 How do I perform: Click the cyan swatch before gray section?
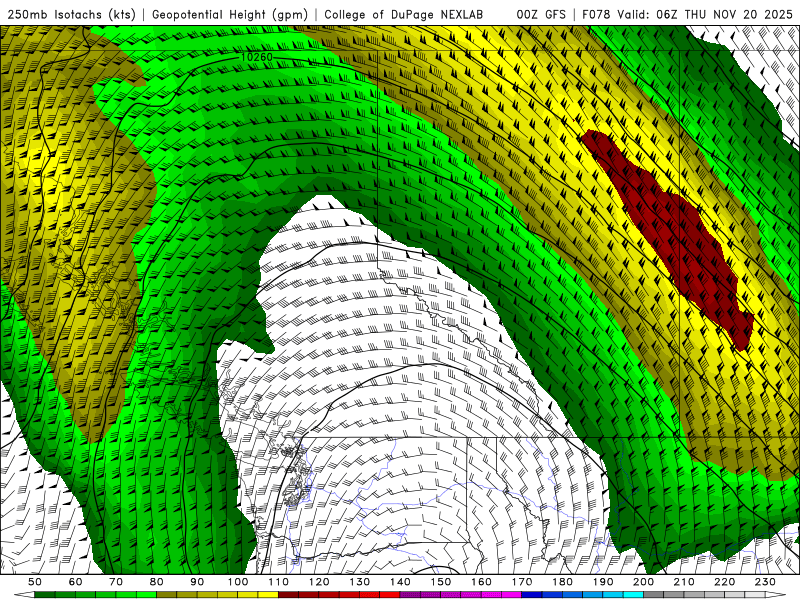[633, 595]
